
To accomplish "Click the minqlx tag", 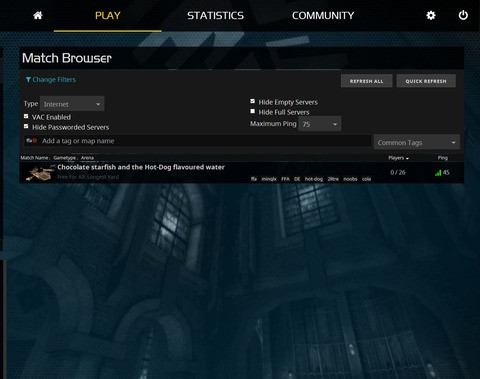I will click(269, 179).
